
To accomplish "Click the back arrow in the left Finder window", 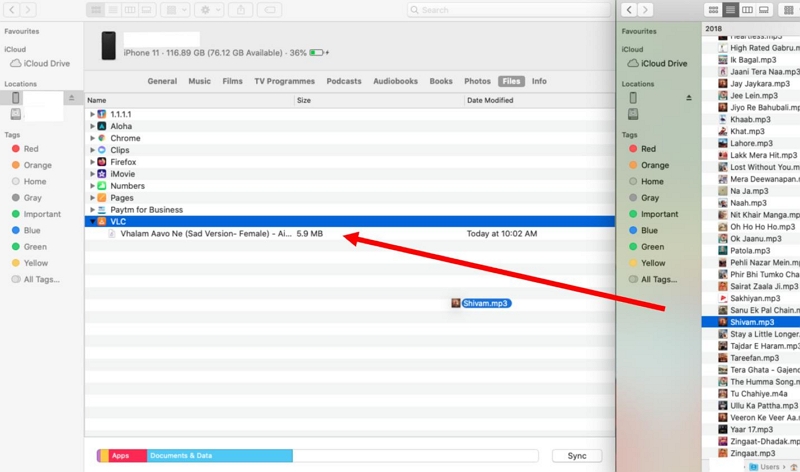I will (12, 10).
